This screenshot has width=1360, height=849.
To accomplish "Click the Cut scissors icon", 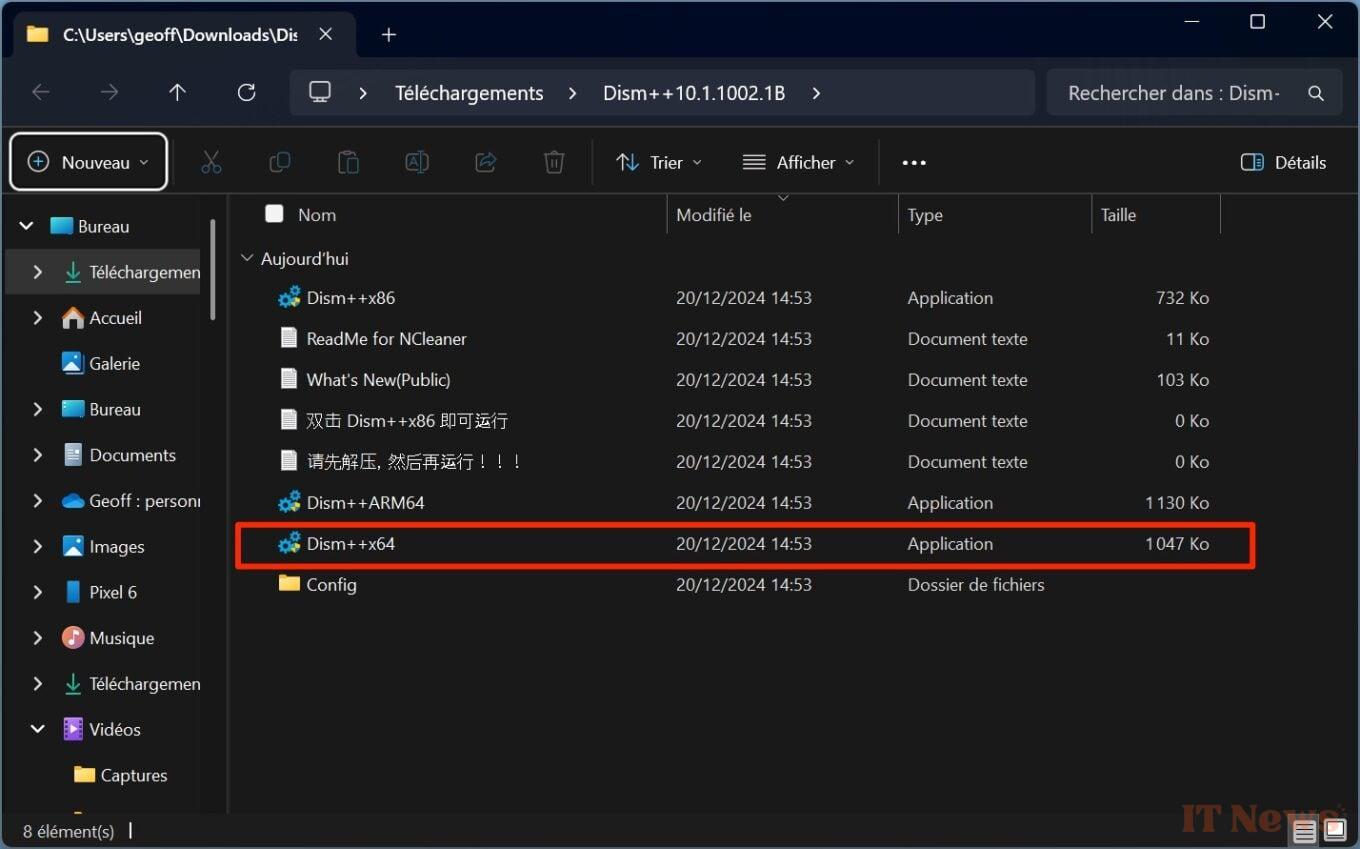I will pos(211,162).
